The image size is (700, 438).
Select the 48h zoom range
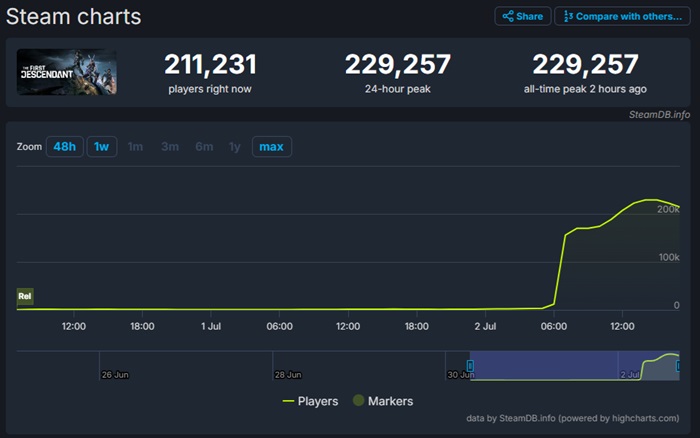click(65, 146)
